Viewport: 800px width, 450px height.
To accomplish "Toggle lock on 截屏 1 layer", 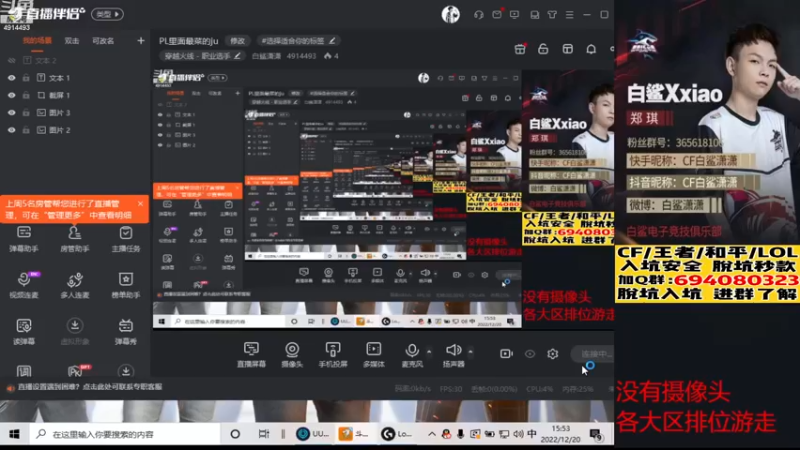I will pyautogui.click(x=26, y=95).
